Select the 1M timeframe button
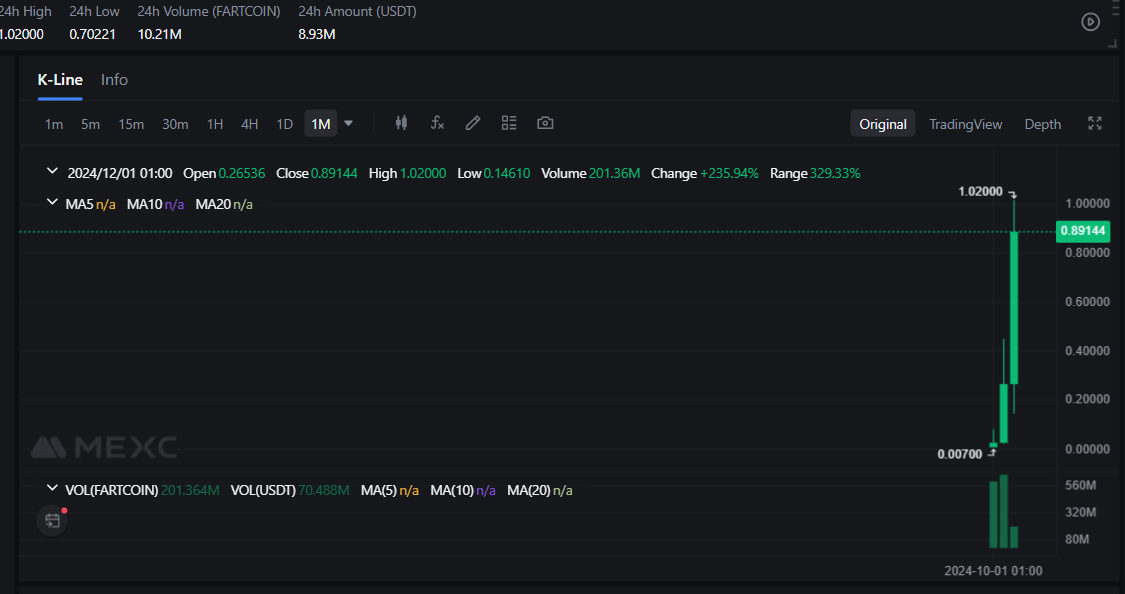Image resolution: width=1125 pixels, height=594 pixels. (321, 124)
